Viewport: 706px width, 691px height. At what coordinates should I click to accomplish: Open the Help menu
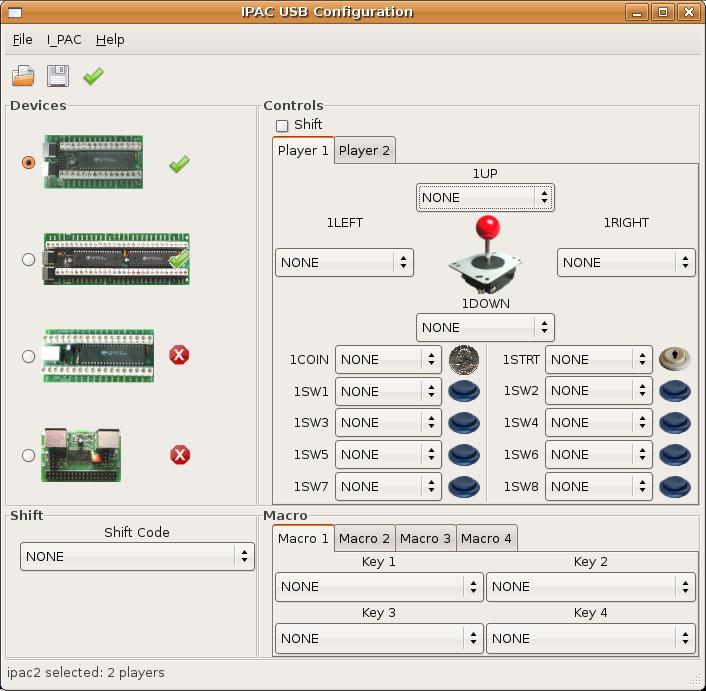[x=110, y=40]
